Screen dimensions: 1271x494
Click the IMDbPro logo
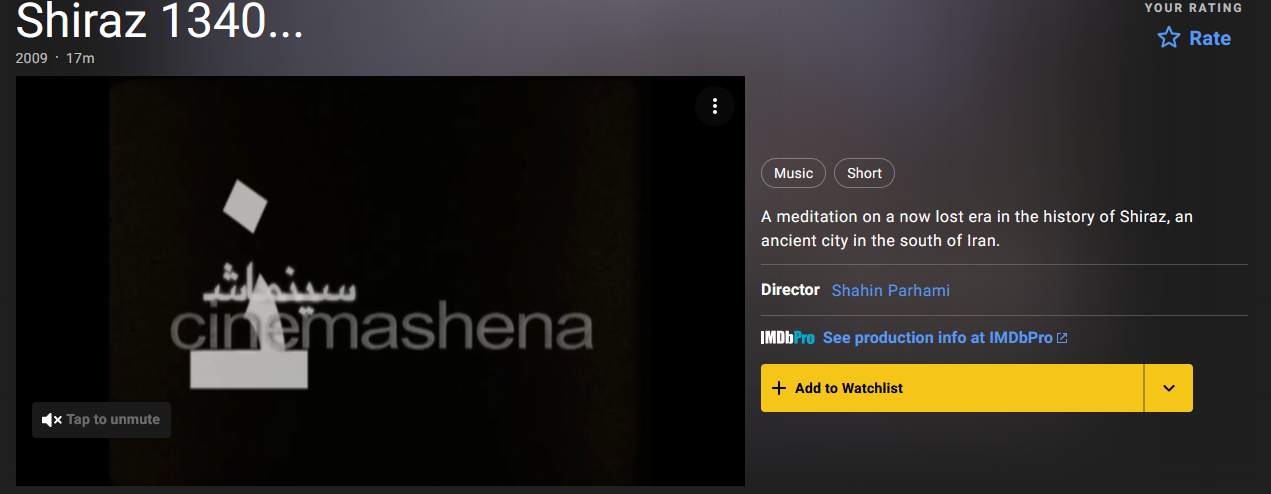point(787,338)
